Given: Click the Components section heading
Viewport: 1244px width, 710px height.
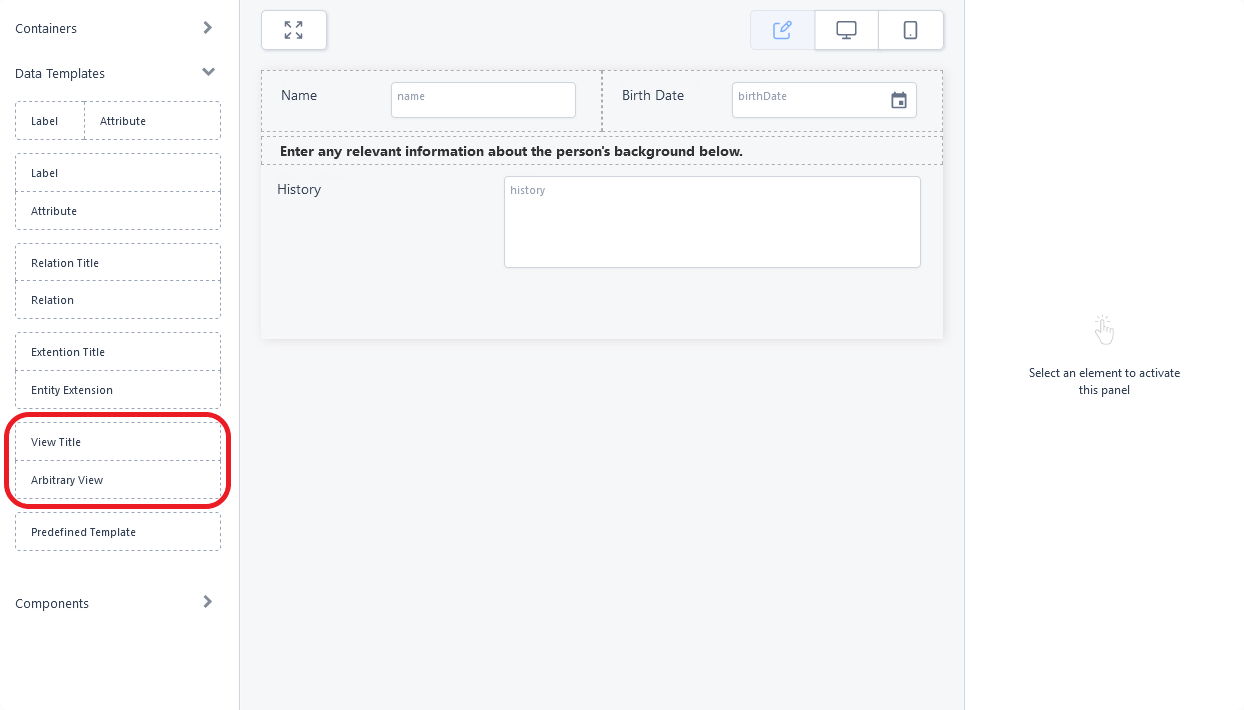Looking at the screenshot, I should coord(52,603).
